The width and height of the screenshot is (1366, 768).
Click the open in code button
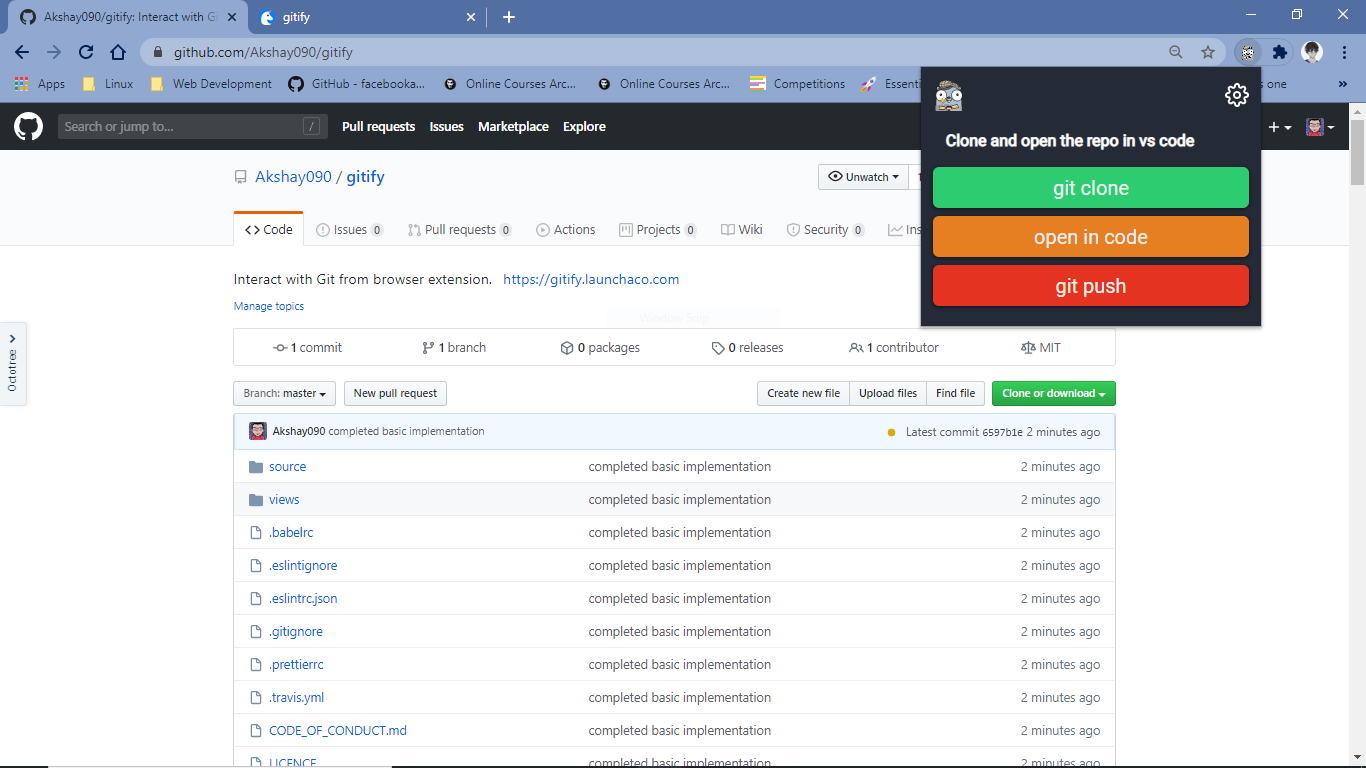1091,237
